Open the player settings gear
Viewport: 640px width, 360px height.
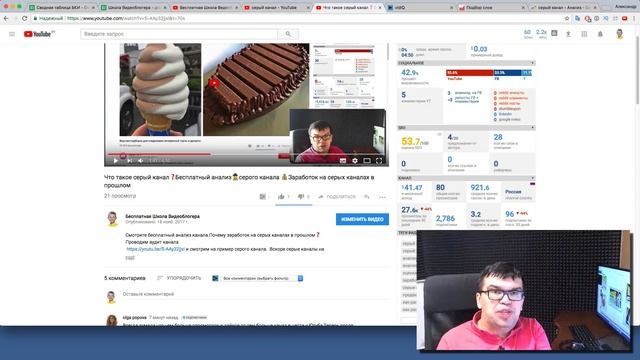(x=355, y=161)
